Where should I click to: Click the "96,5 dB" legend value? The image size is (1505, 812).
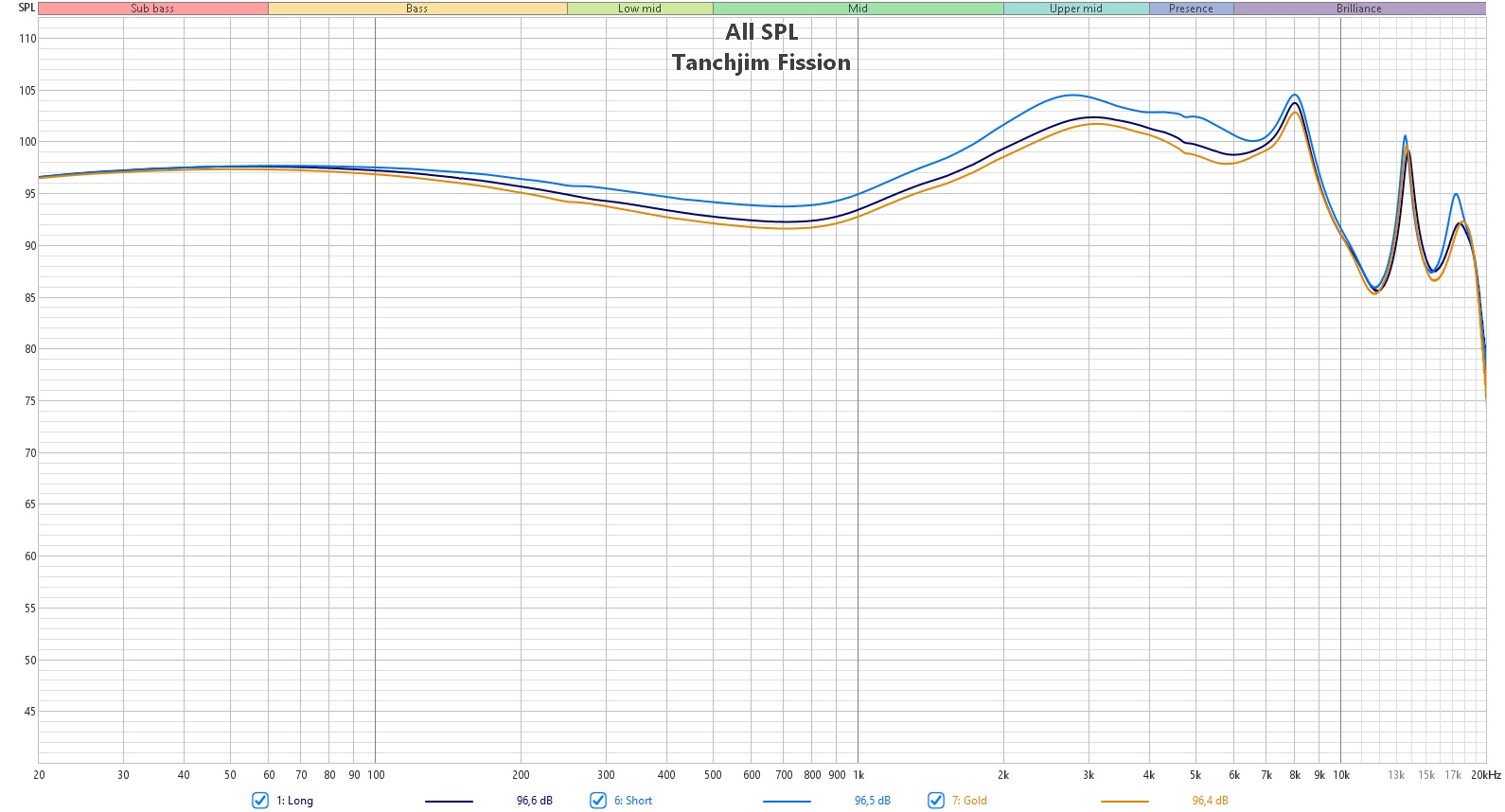[873, 801]
